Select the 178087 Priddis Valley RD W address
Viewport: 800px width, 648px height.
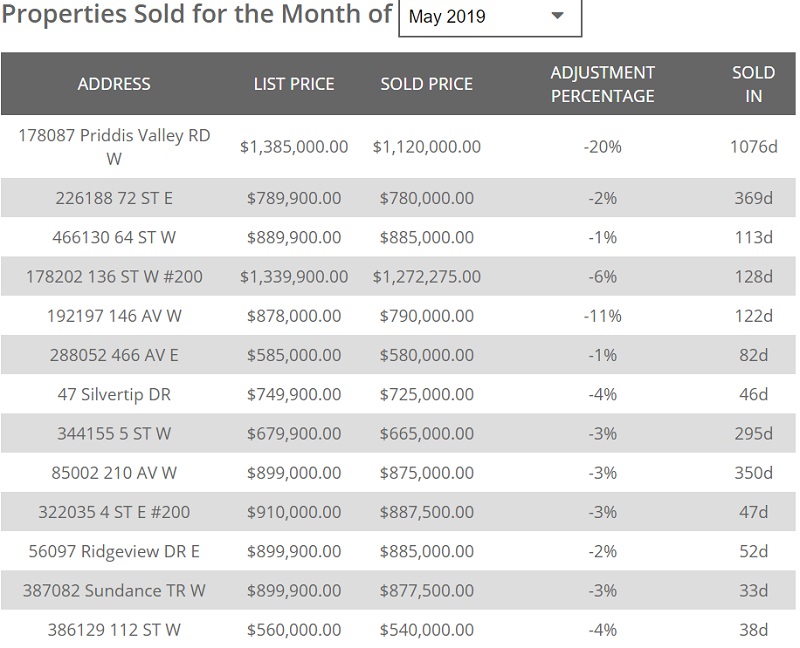click(114, 146)
